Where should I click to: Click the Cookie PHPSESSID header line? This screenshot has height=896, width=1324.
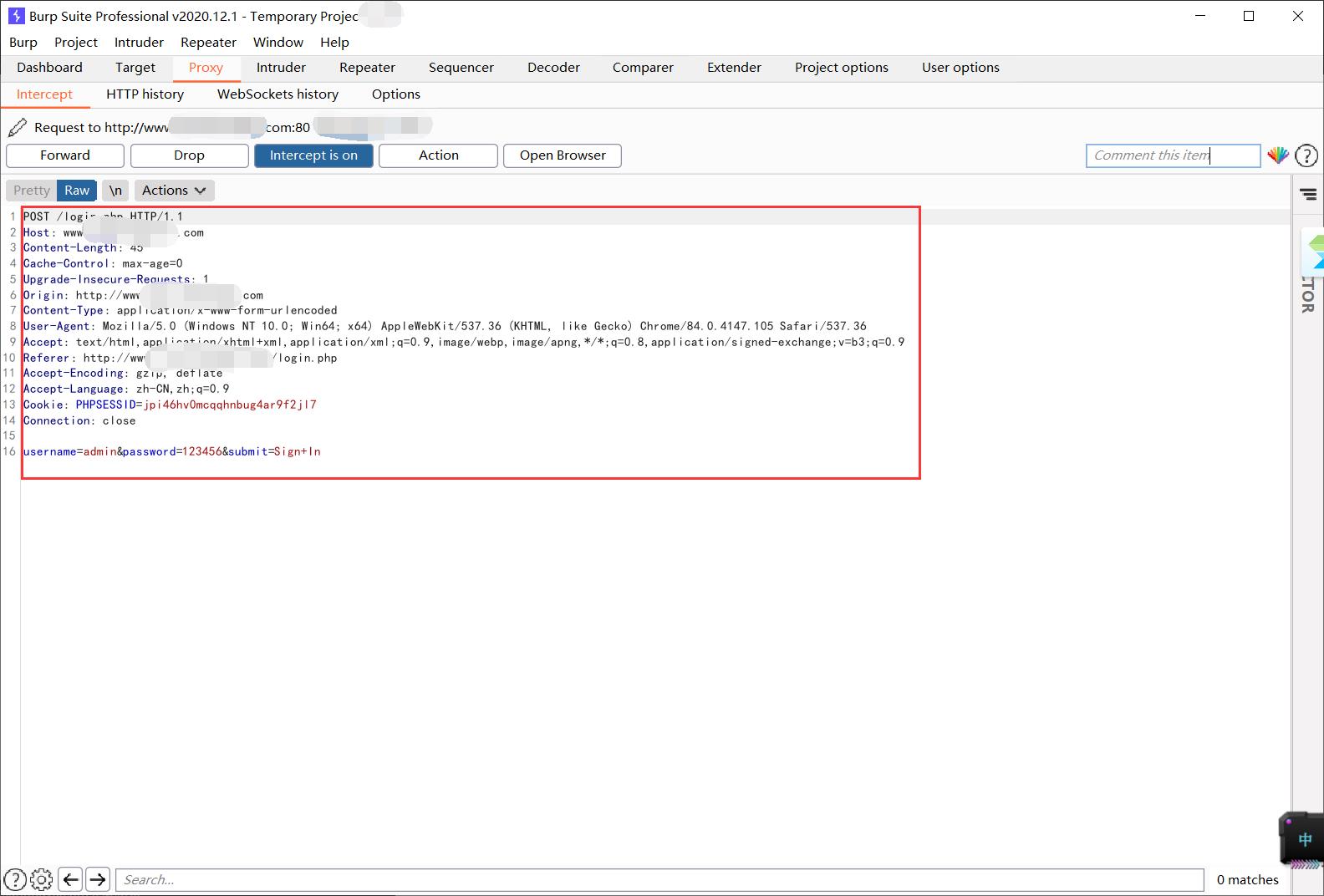170,405
